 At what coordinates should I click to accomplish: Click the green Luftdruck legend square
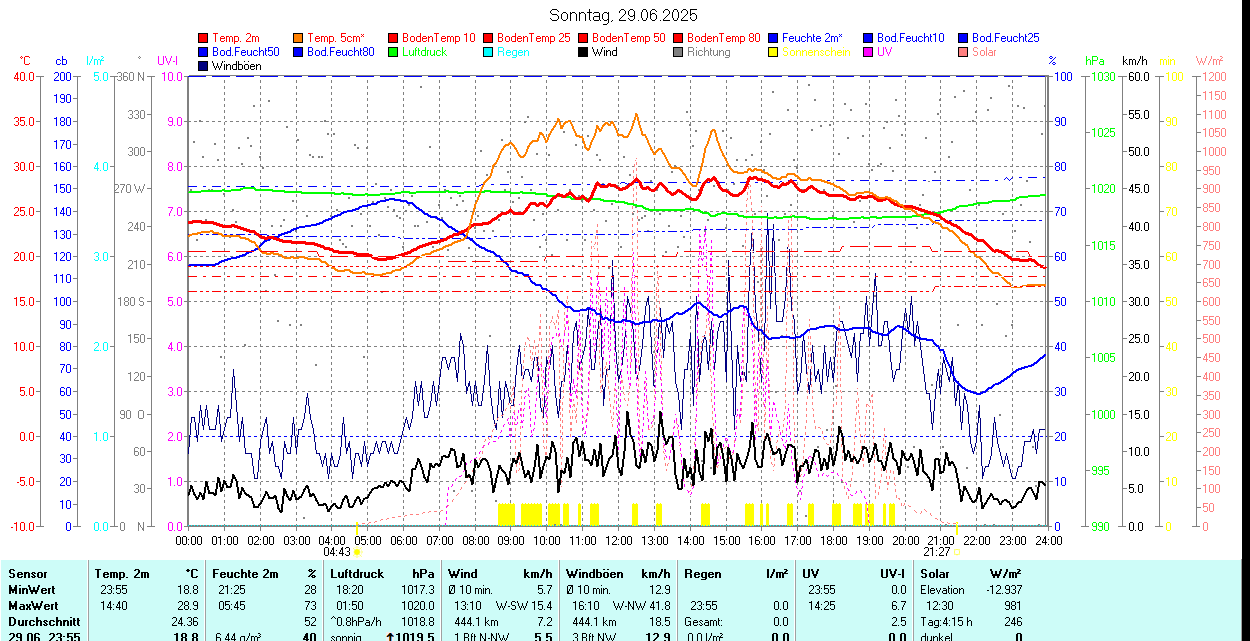(393, 52)
